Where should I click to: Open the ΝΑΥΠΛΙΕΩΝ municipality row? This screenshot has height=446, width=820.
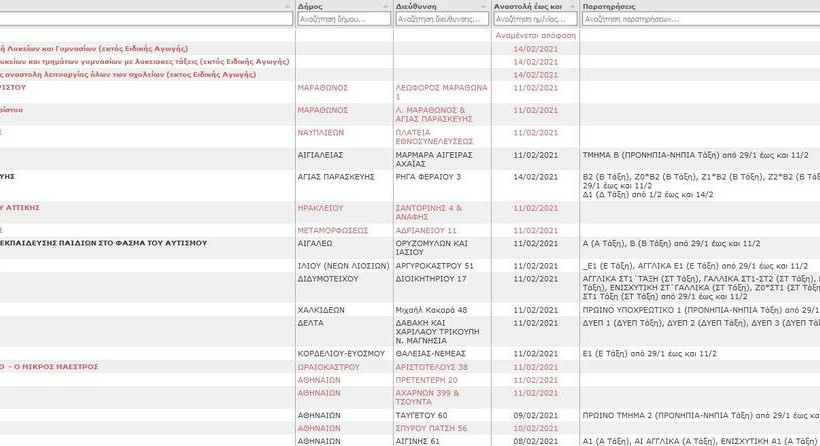[325, 132]
